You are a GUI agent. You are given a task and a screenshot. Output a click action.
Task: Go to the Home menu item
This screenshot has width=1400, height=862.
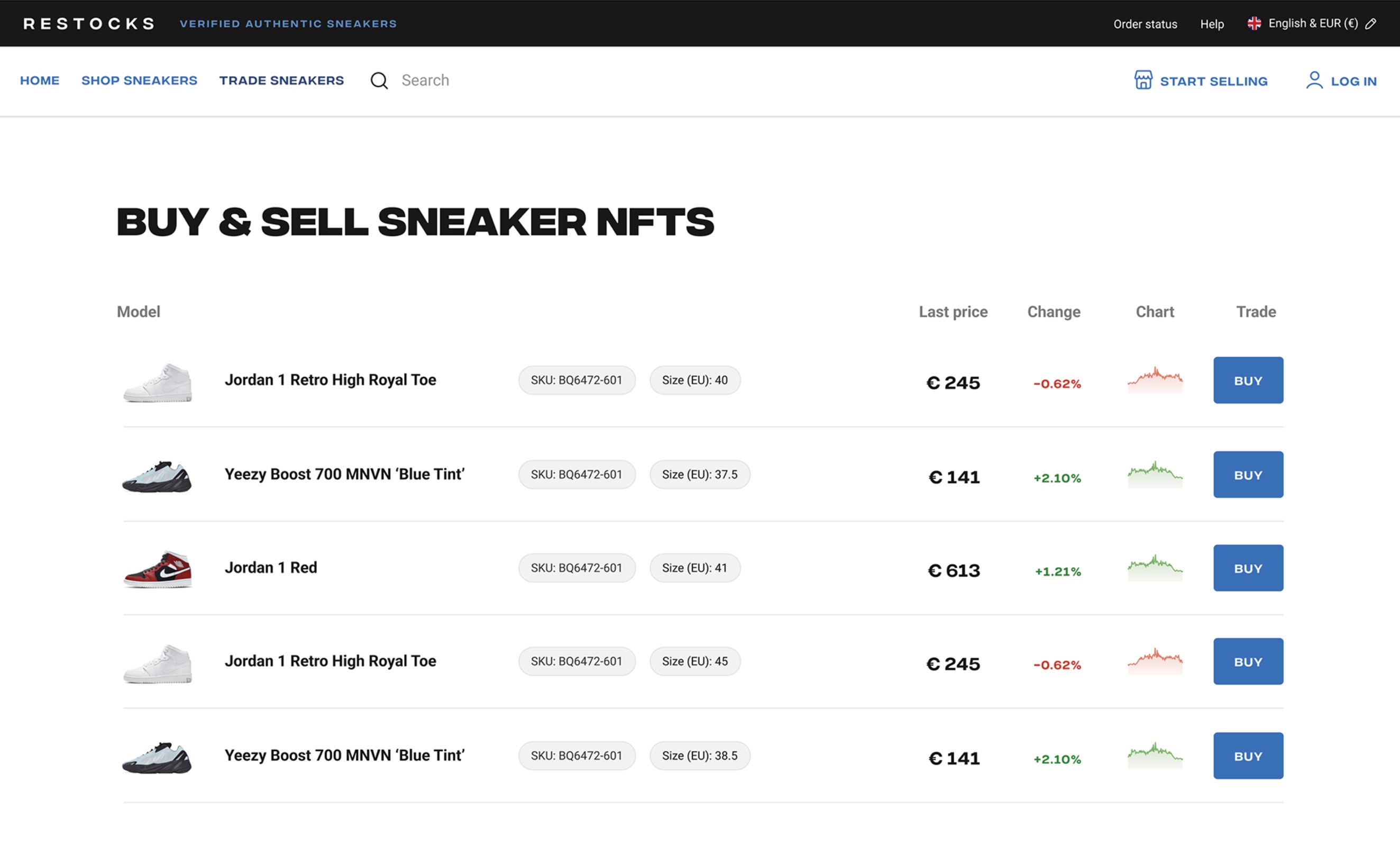39,80
